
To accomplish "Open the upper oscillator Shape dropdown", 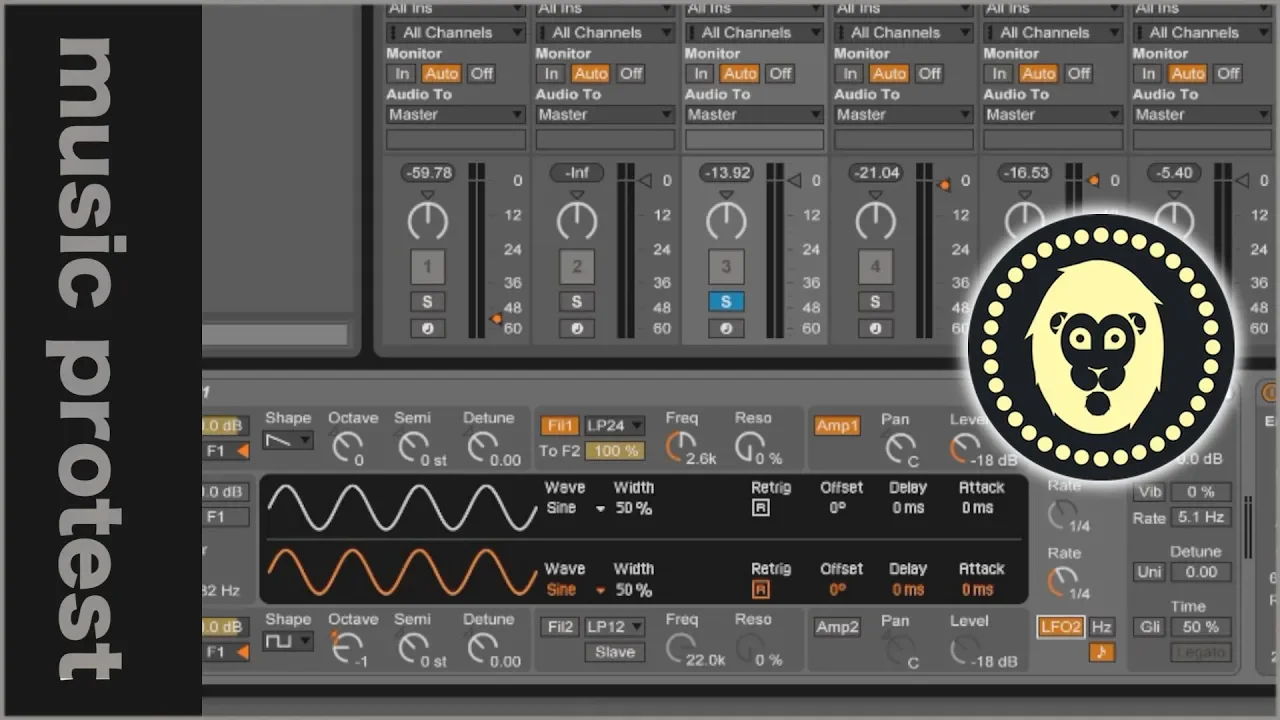I will [x=288, y=440].
